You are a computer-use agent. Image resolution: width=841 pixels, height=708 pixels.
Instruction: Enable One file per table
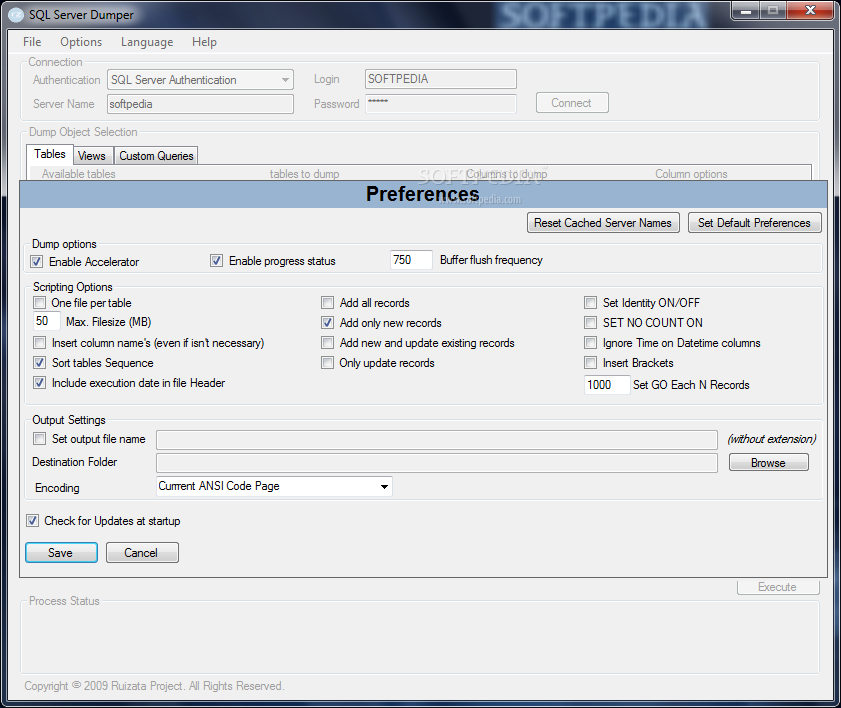coord(40,303)
